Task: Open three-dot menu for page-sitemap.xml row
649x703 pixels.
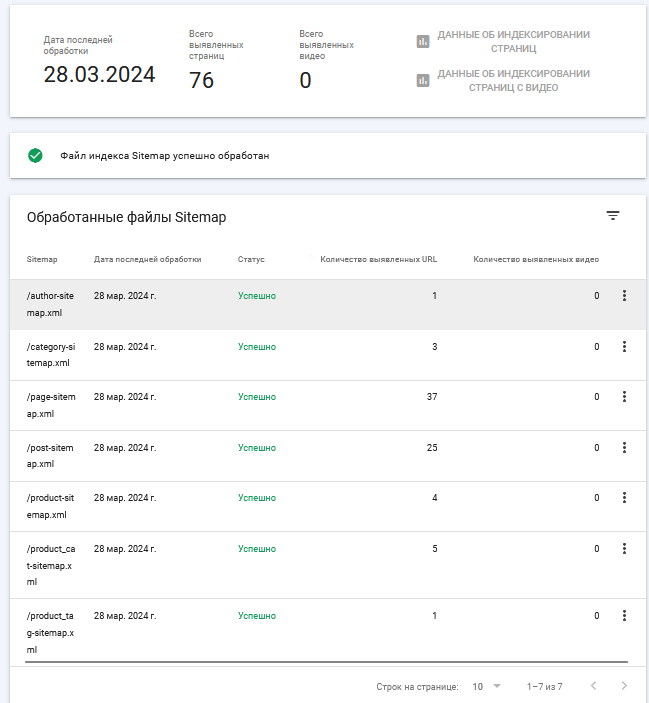Action: [x=624, y=396]
